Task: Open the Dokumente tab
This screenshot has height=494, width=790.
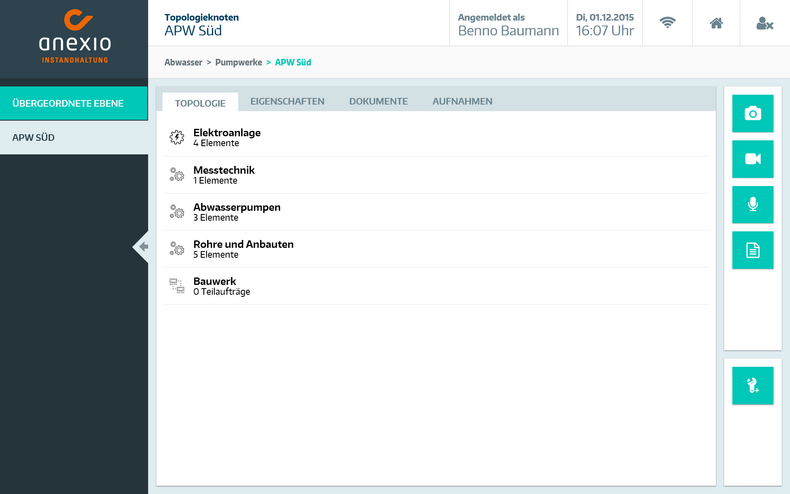Action: pyautogui.click(x=378, y=102)
